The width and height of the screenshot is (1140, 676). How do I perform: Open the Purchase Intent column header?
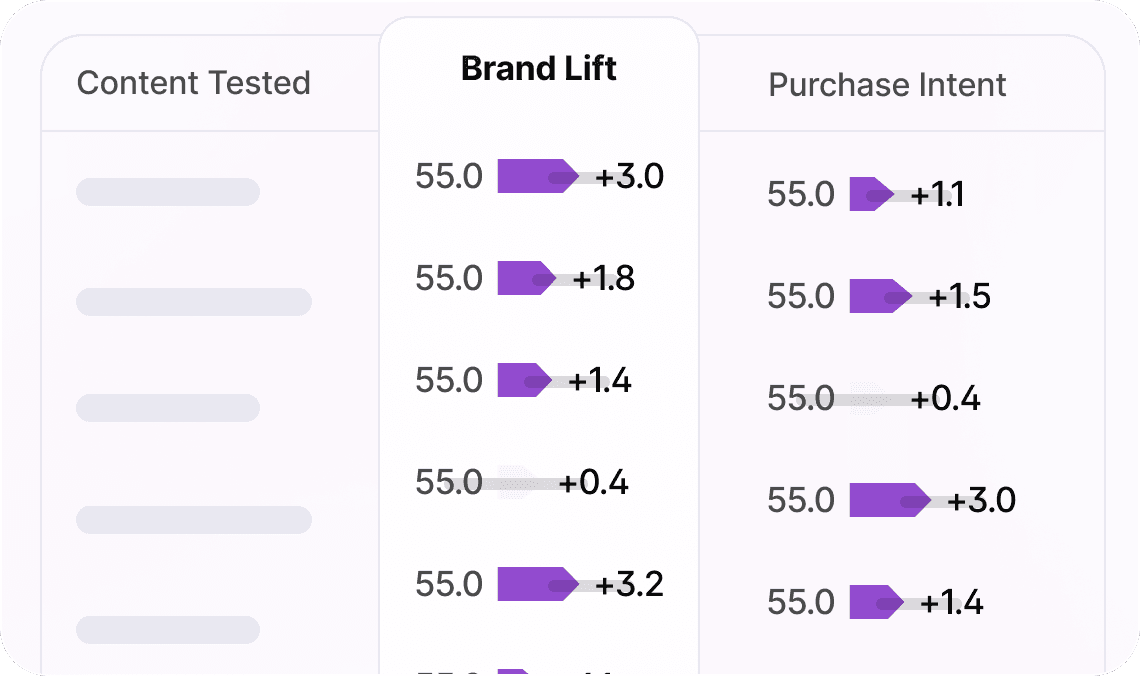click(x=887, y=85)
